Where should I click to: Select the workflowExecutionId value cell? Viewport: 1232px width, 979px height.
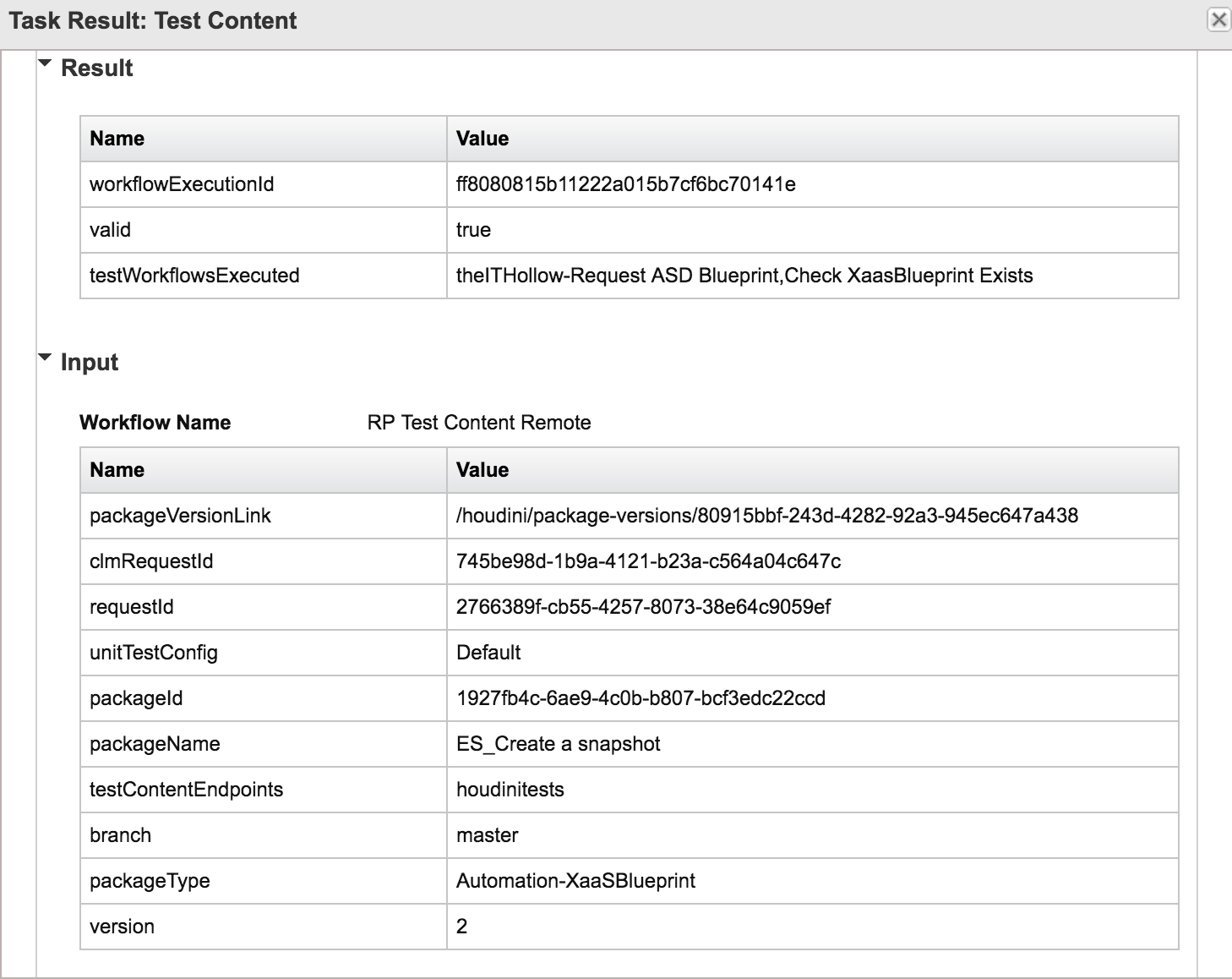pyautogui.click(x=625, y=184)
